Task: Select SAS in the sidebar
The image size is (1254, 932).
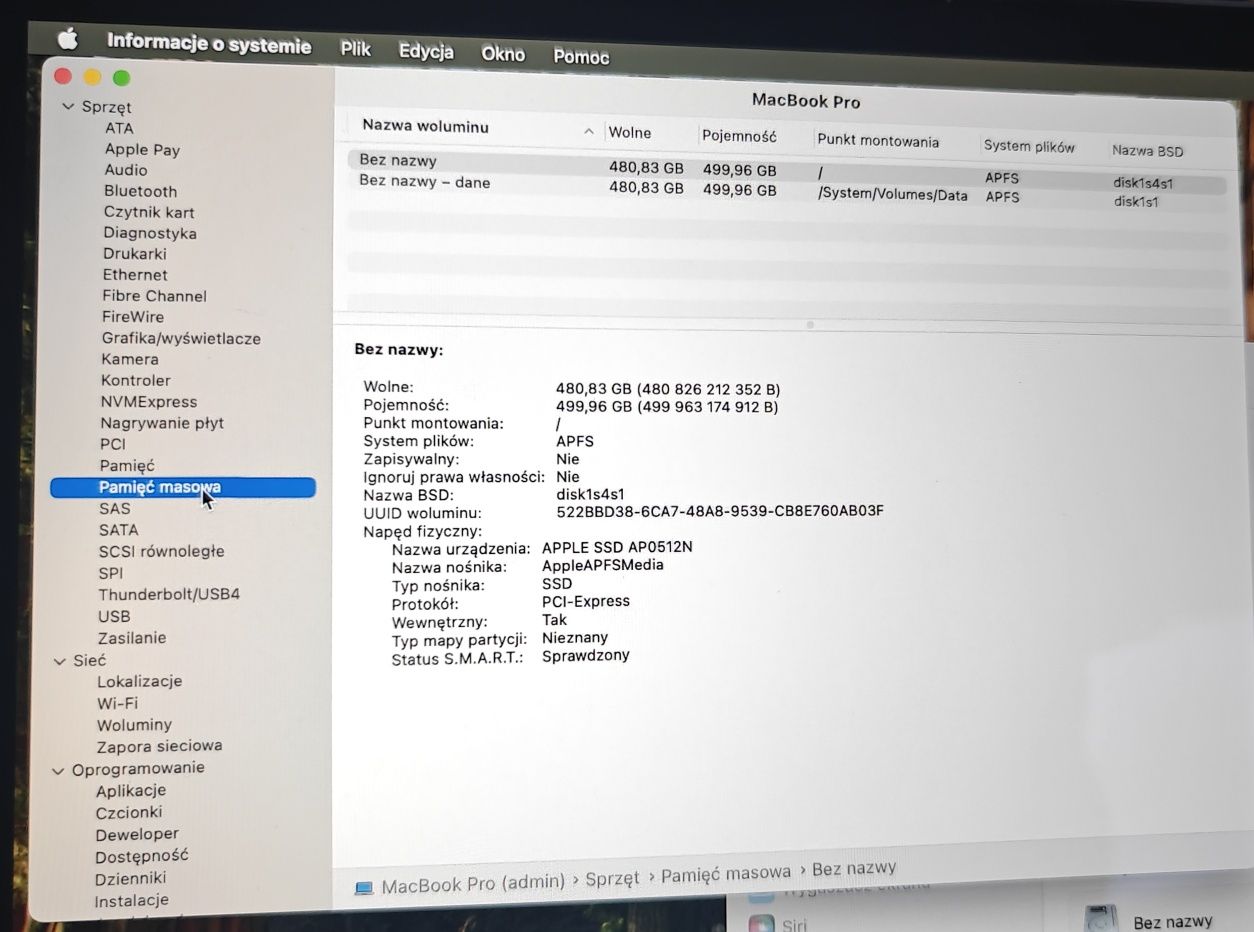Action: click(x=114, y=509)
